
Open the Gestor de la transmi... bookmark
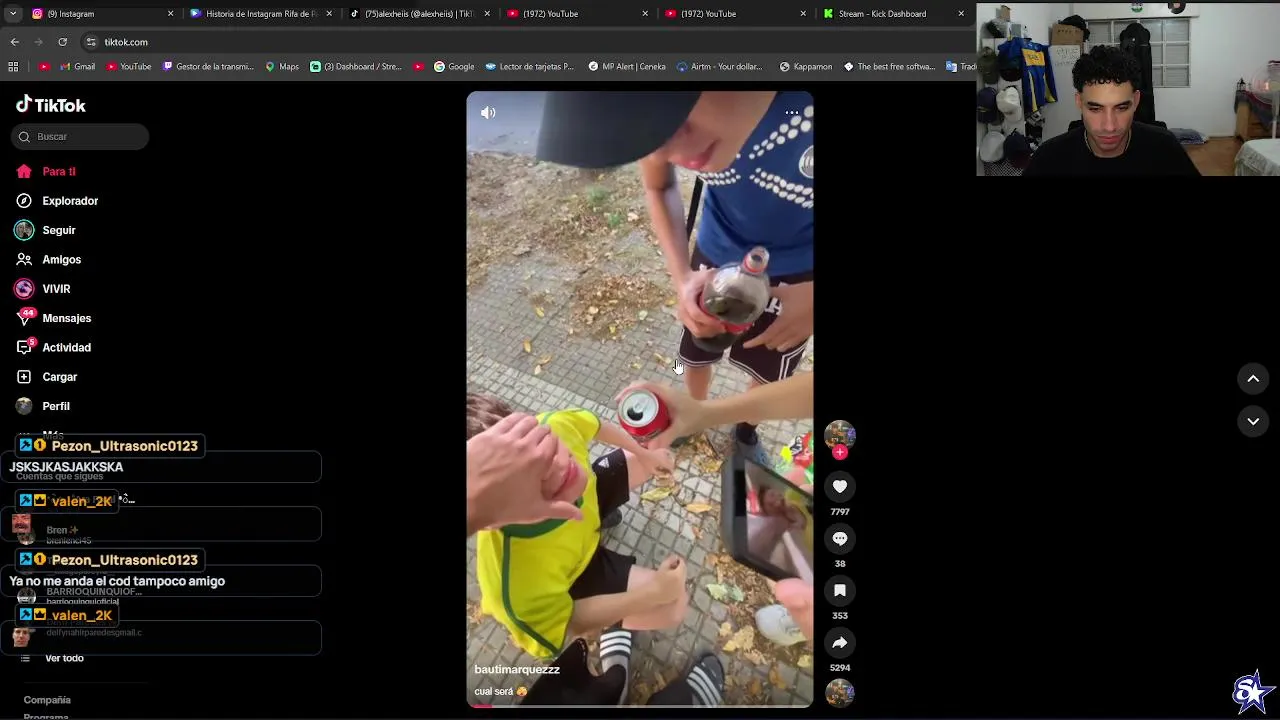208,67
